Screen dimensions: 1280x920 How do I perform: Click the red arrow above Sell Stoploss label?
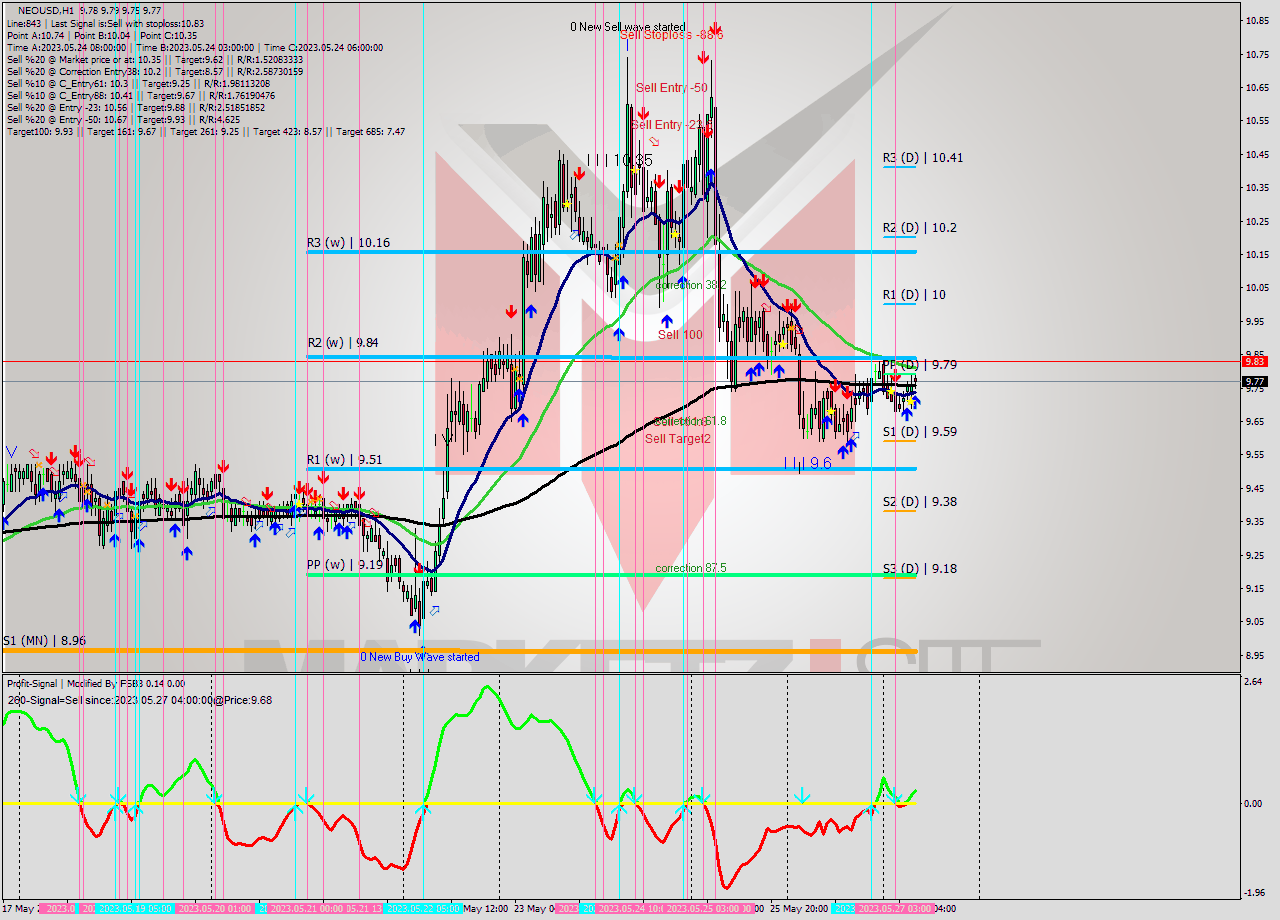coord(716,29)
